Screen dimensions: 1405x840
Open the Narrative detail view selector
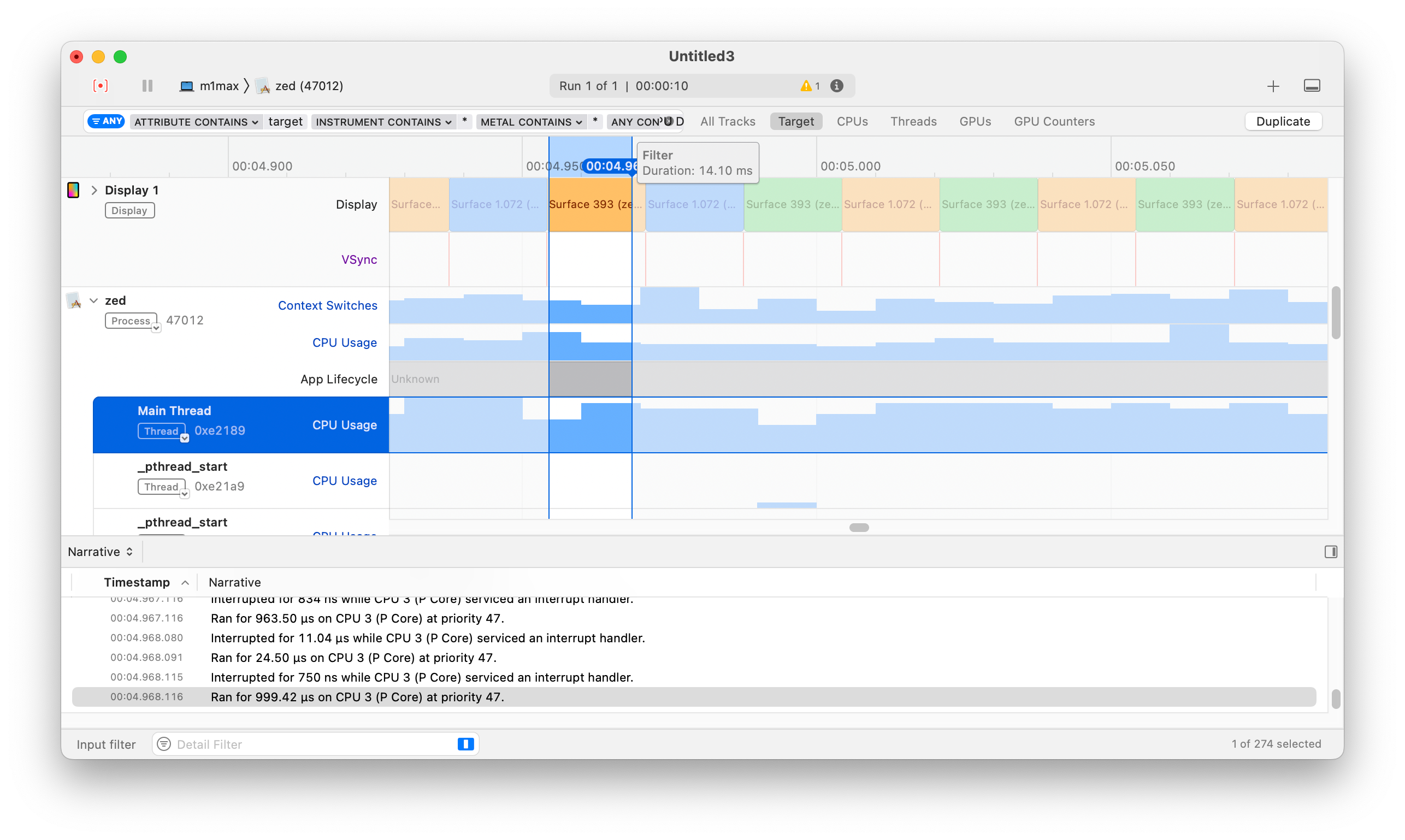click(100, 552)
